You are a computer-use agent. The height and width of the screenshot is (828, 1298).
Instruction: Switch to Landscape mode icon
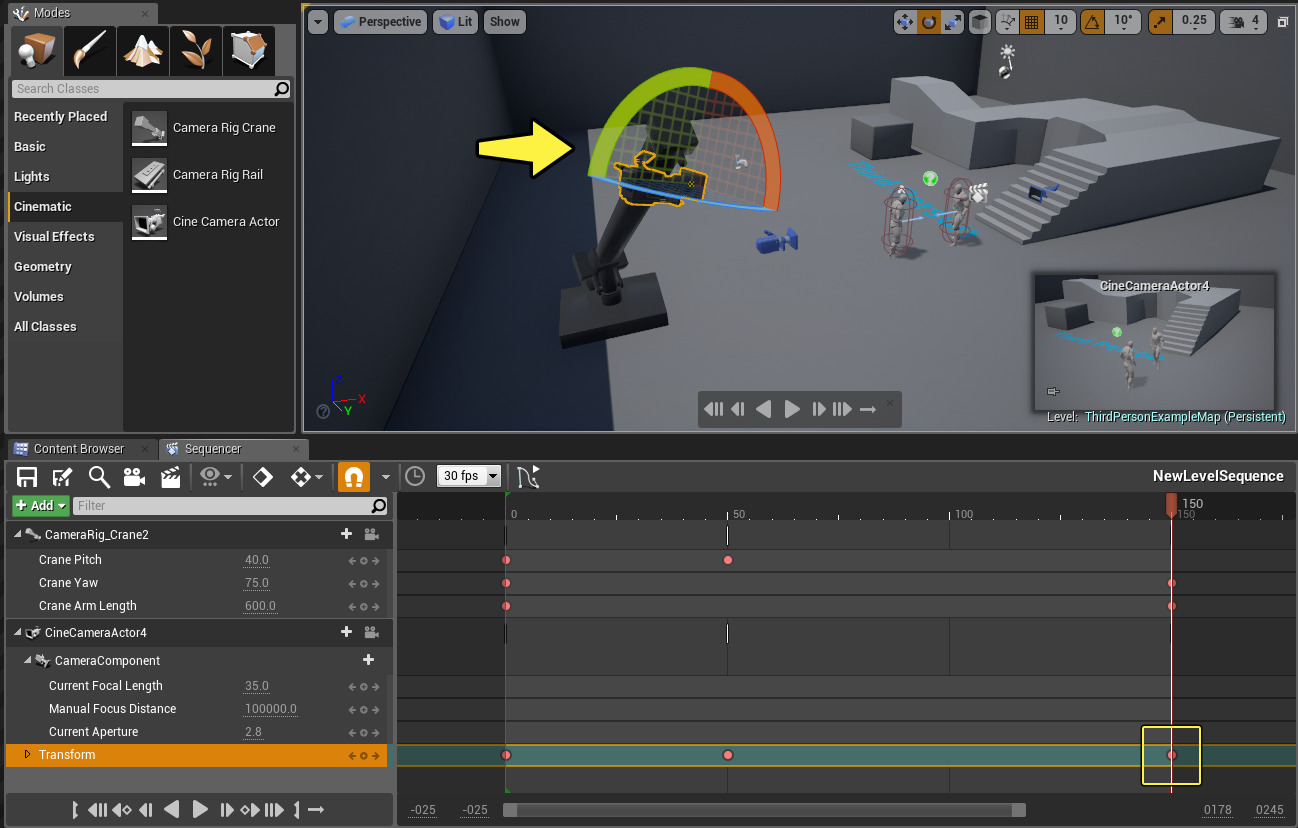click(143, 50)
